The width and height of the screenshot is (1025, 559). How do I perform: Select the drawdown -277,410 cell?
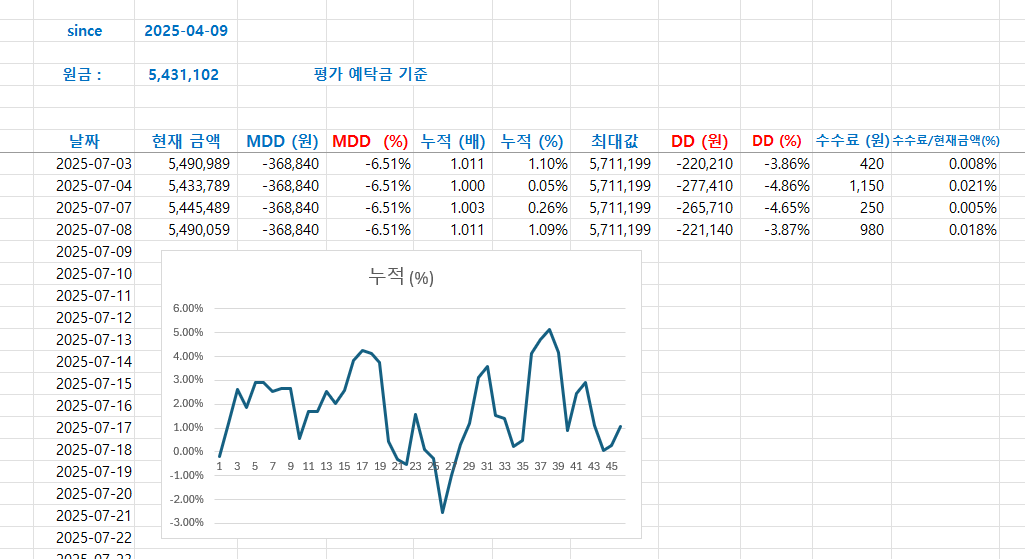click(699, 186)
